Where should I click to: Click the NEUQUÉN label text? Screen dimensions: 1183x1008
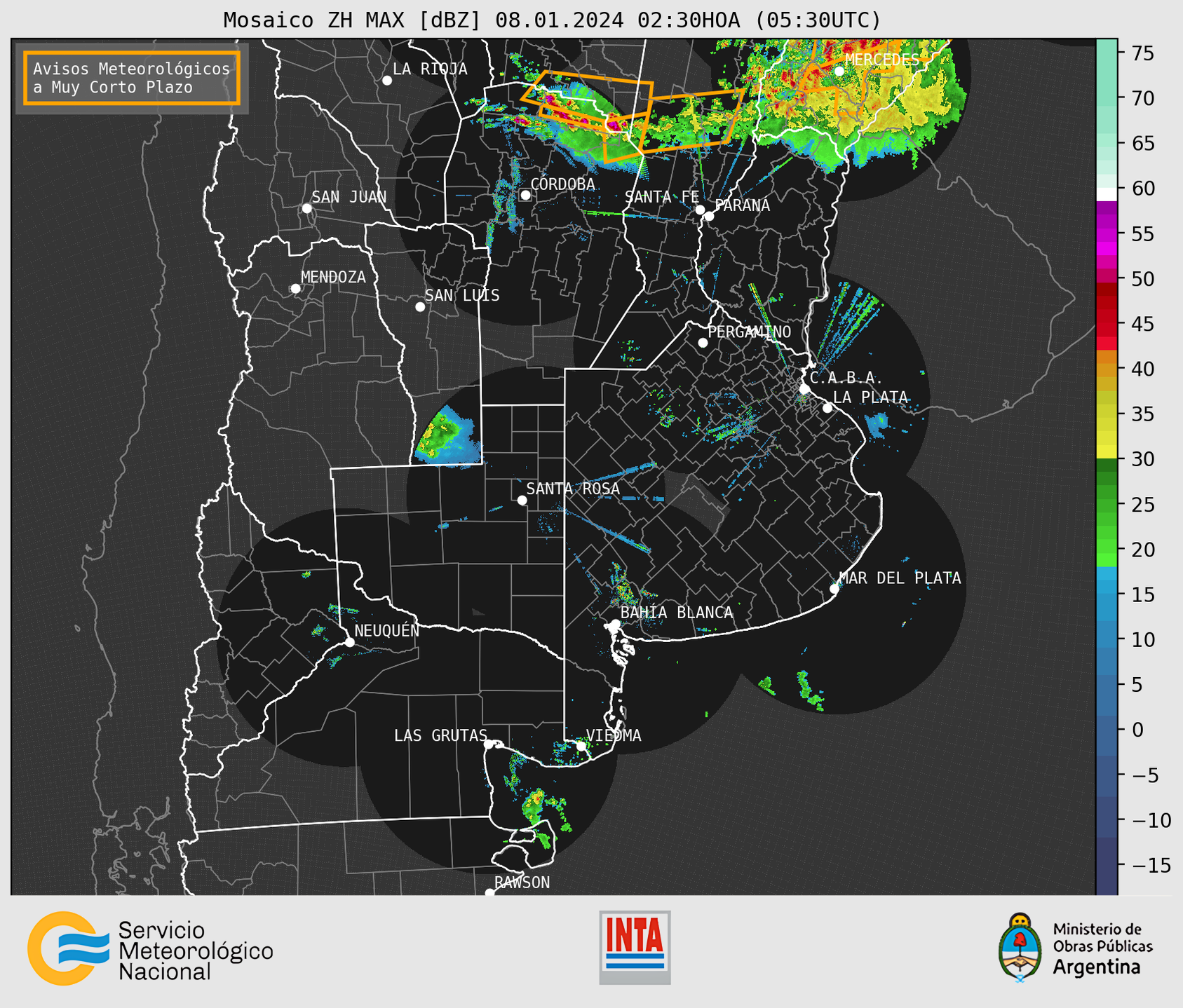point(386,630)
